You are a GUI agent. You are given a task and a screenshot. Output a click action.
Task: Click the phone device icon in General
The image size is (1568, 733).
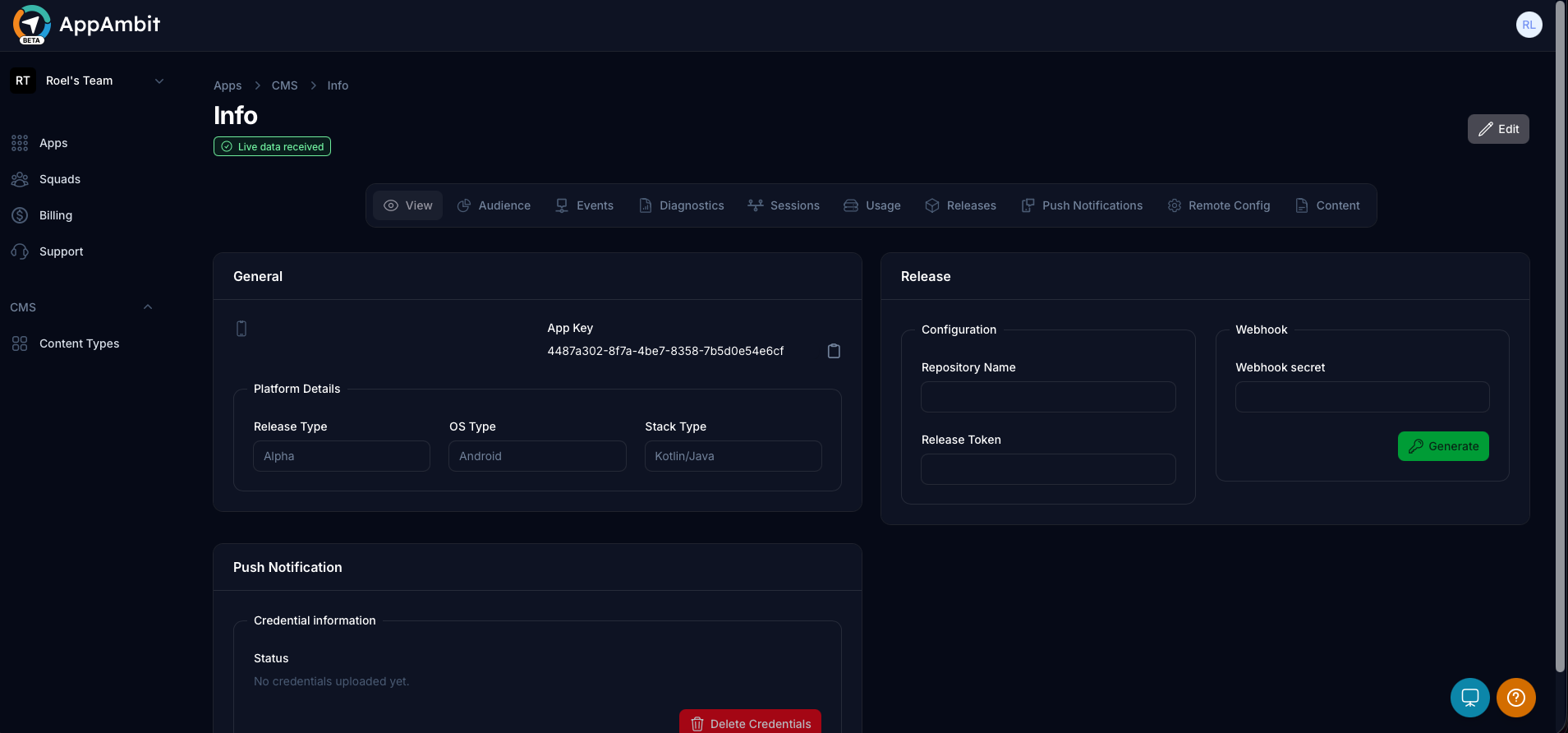pos(241,329)
